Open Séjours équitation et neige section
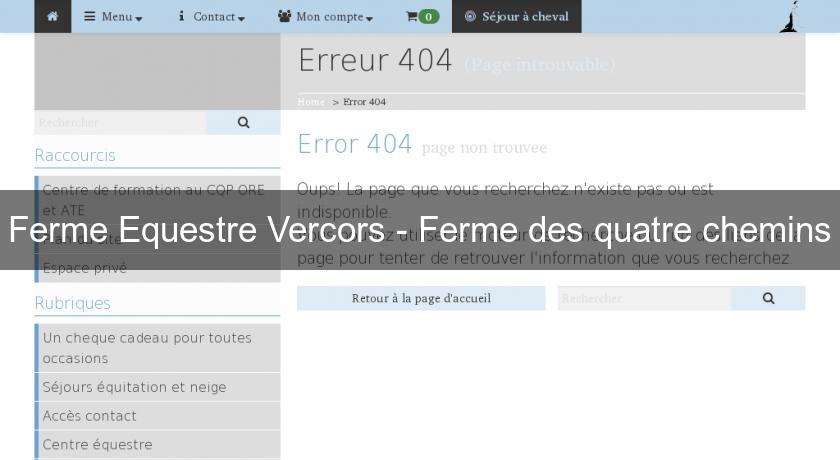The width and height of the screenshot is (840, 460). coord(158,387)
